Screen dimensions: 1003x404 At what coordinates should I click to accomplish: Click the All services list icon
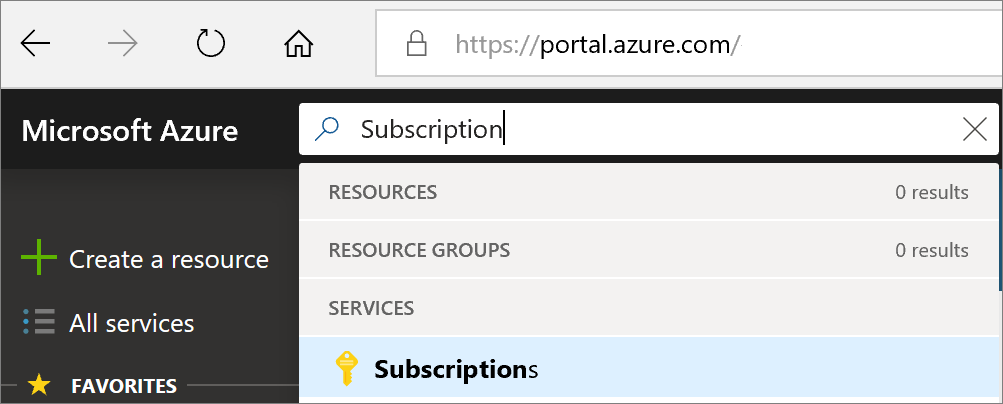point(39,323)
